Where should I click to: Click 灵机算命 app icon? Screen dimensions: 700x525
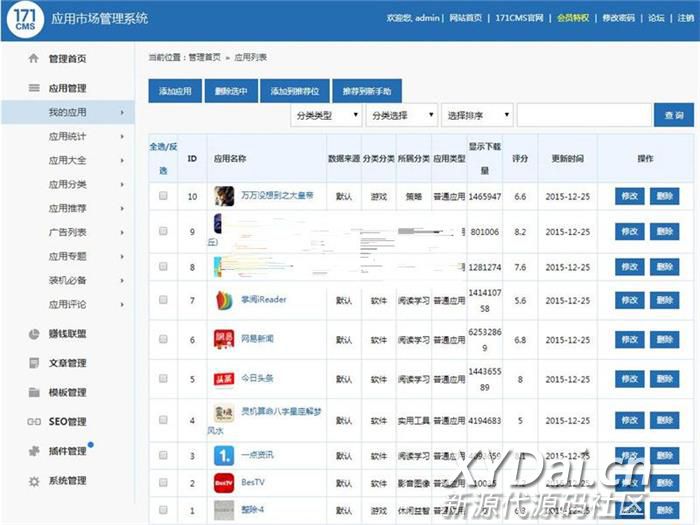point(224,413)
